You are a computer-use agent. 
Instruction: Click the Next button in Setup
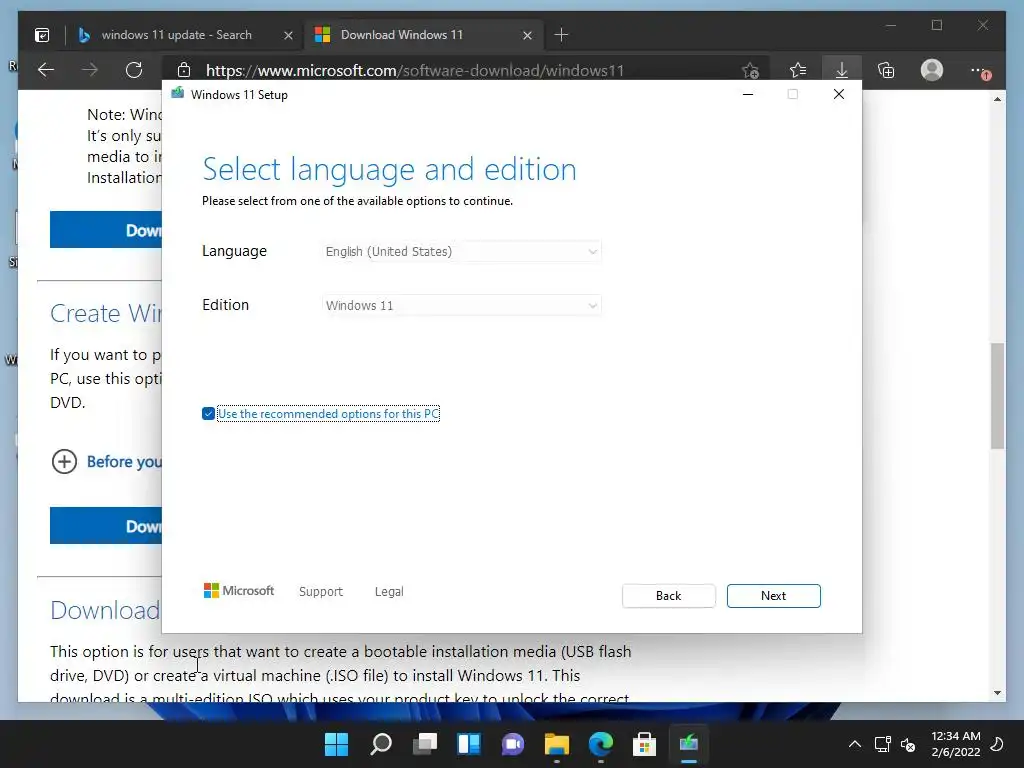point(773,596)
